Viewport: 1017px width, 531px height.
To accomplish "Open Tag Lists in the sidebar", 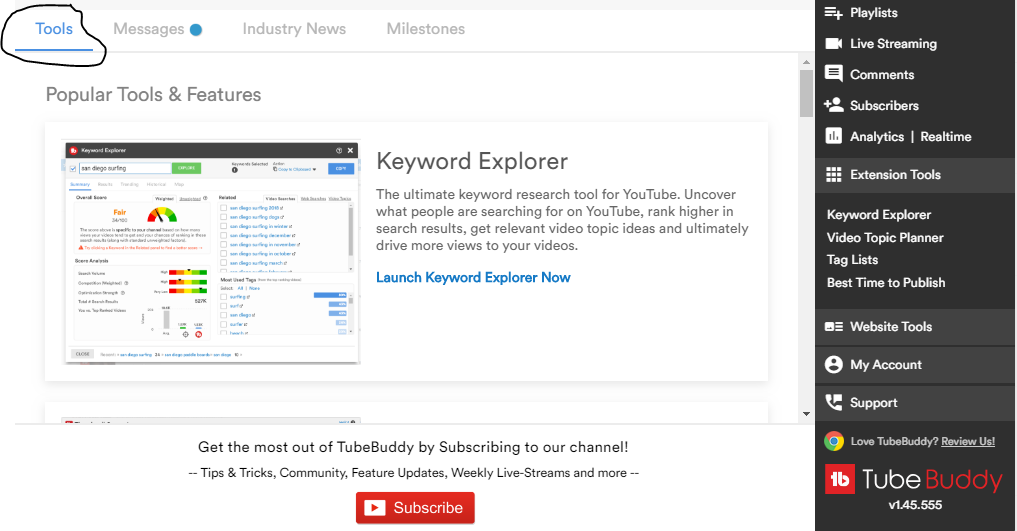I will pyautogui.click(x=852, y=260).
